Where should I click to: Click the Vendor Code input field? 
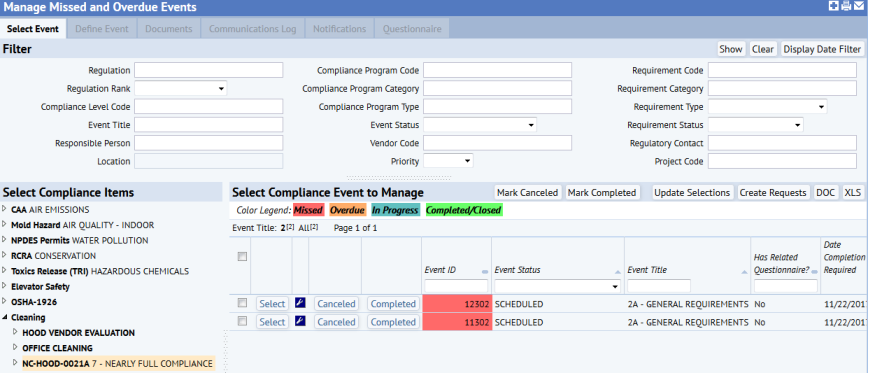pyautogui.click(x=497, y=143)
